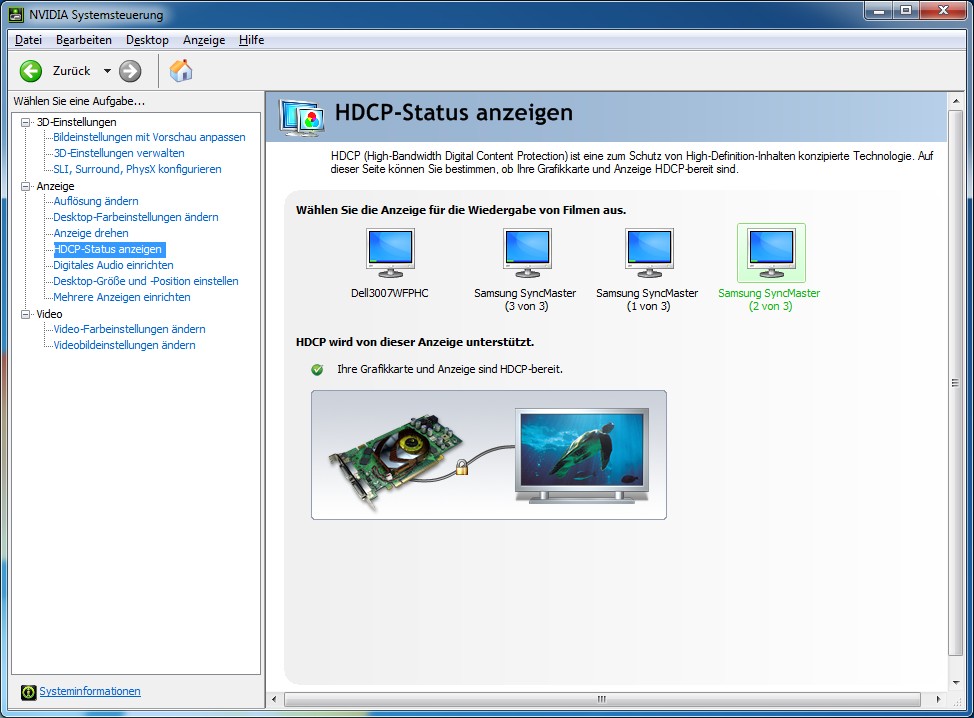974x718 pixels.
Task: Open the Desktop menu
Action: pyautogui.click(x=146, y=40)
